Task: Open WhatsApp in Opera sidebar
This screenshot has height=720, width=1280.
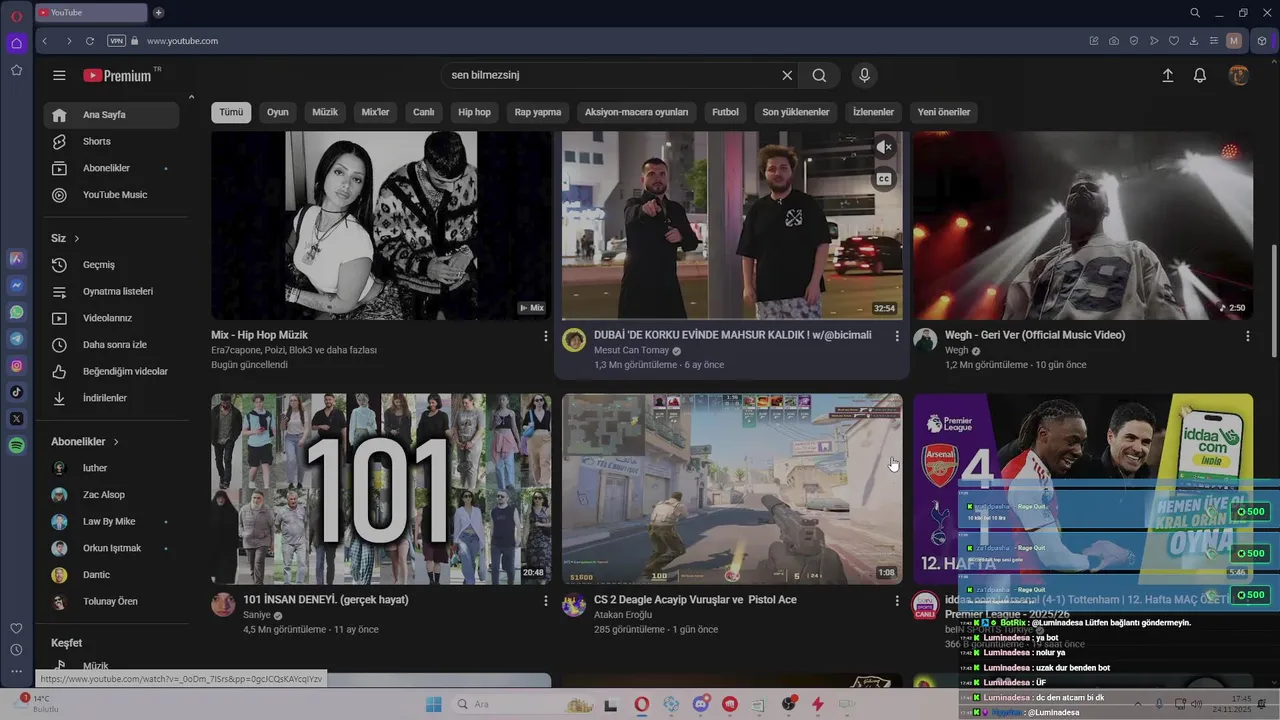Action: [x=16, y=312]
